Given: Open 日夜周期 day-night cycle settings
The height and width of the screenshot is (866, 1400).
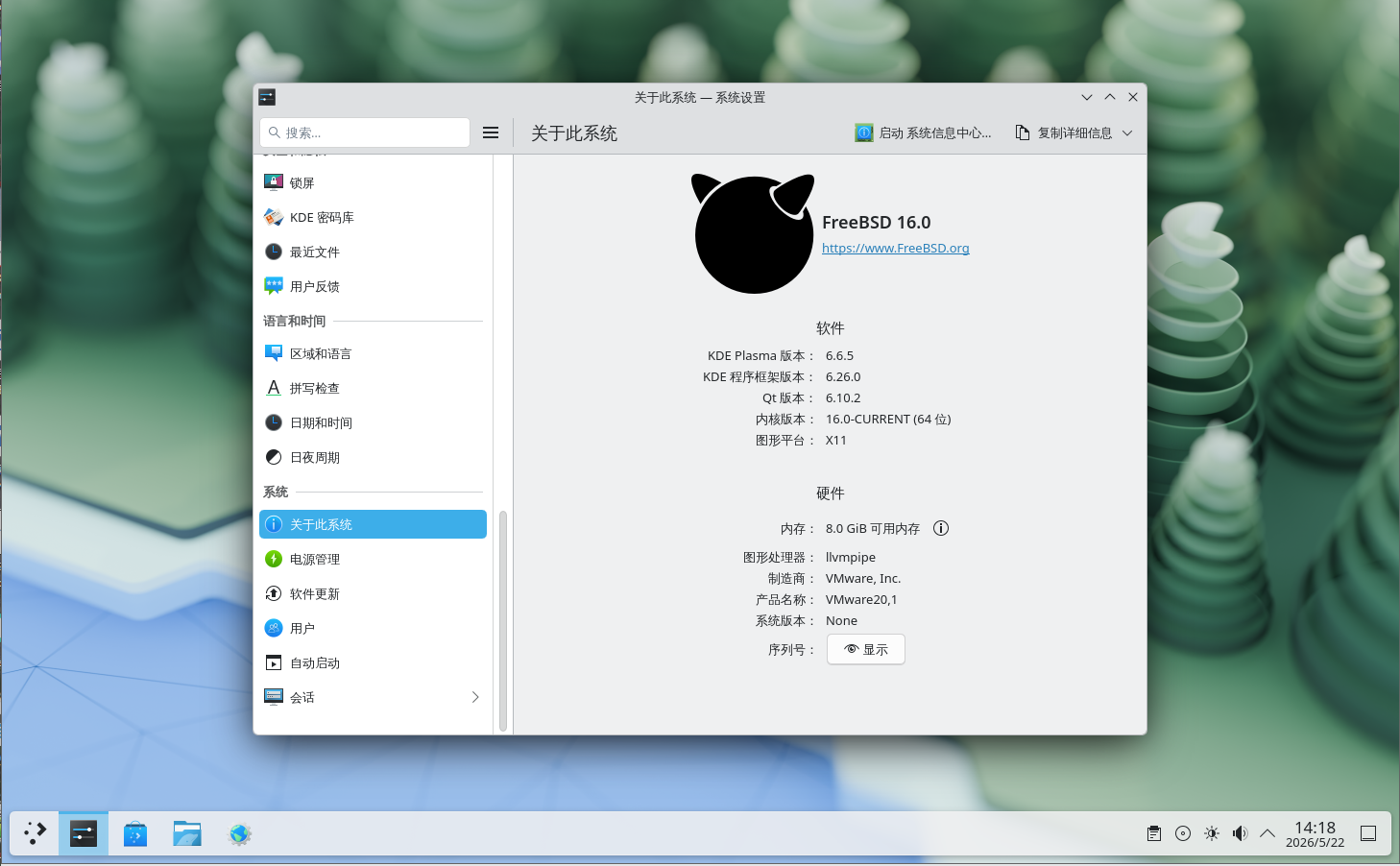Looking at the screenshot, I should 373,457.
